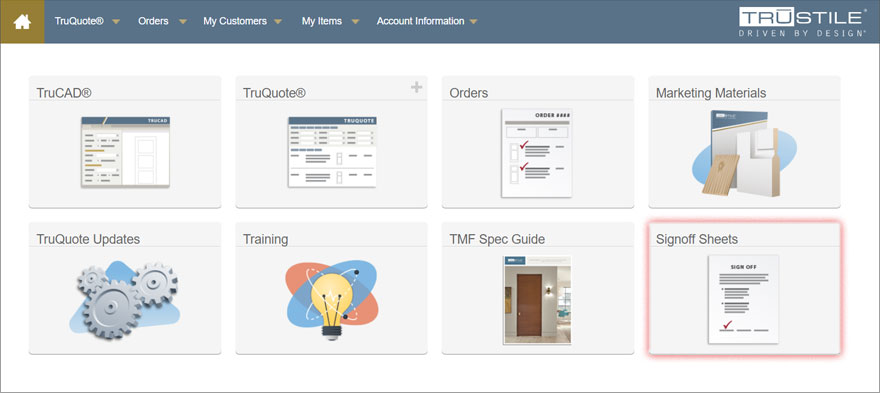Click the Training tile title
This screenshot has height=393, width=880.
click(265, 239)
